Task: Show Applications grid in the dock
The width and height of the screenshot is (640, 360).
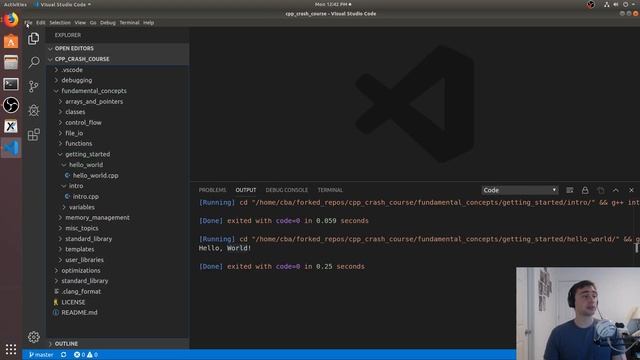Action: point(11,349)
